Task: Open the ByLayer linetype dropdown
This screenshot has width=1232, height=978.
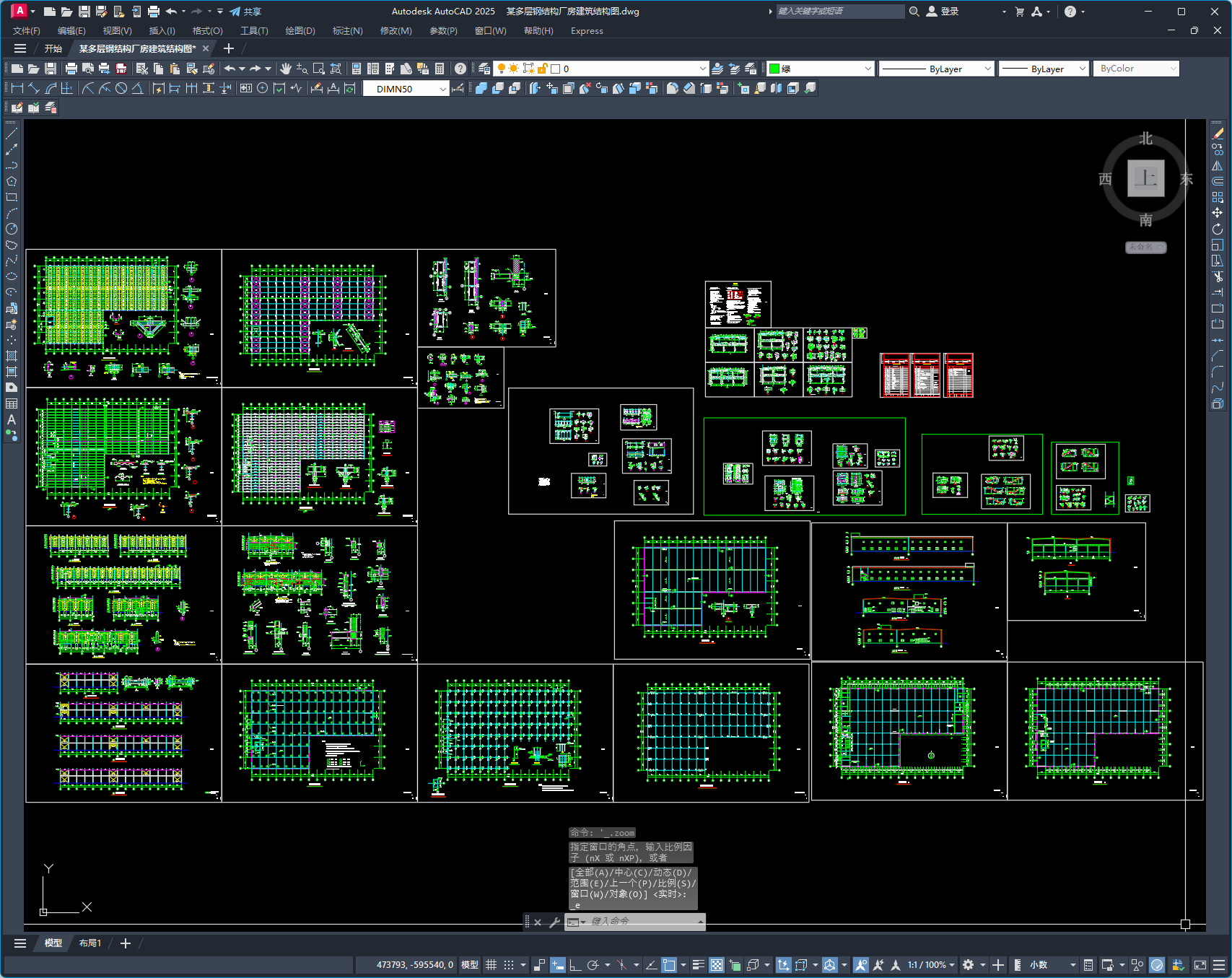Action: (x=987, y=69)
